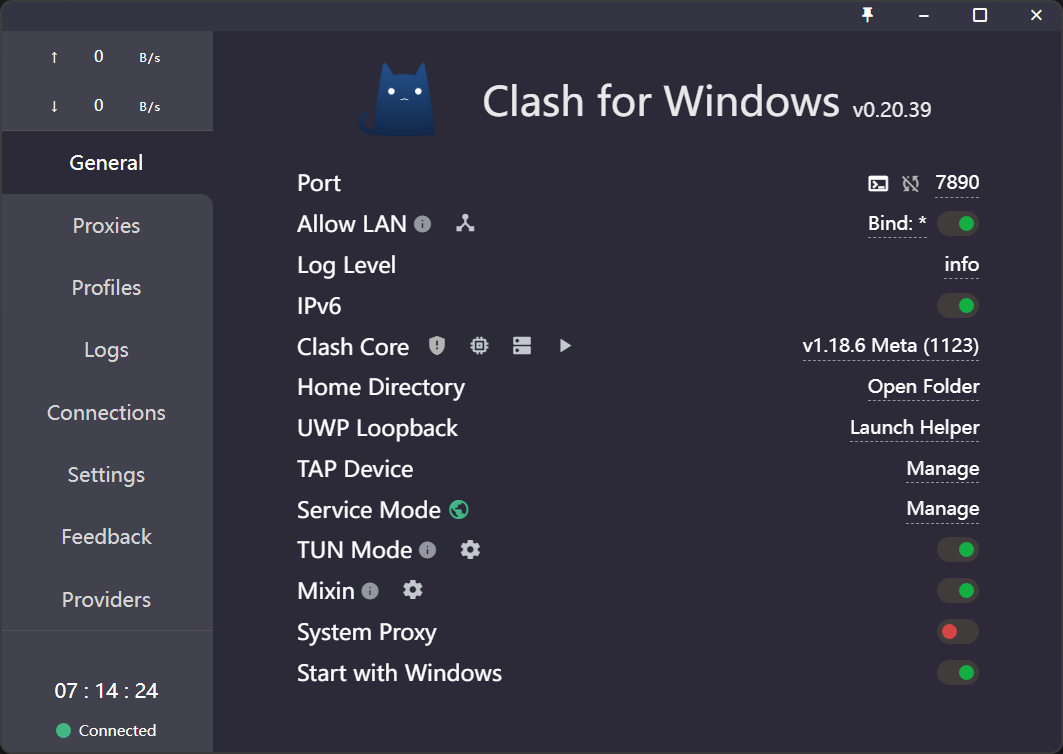Click the chip icon next to Clash Core
Image resolution: width=1063 pixels, height=754 pixels.
(479, 346)
